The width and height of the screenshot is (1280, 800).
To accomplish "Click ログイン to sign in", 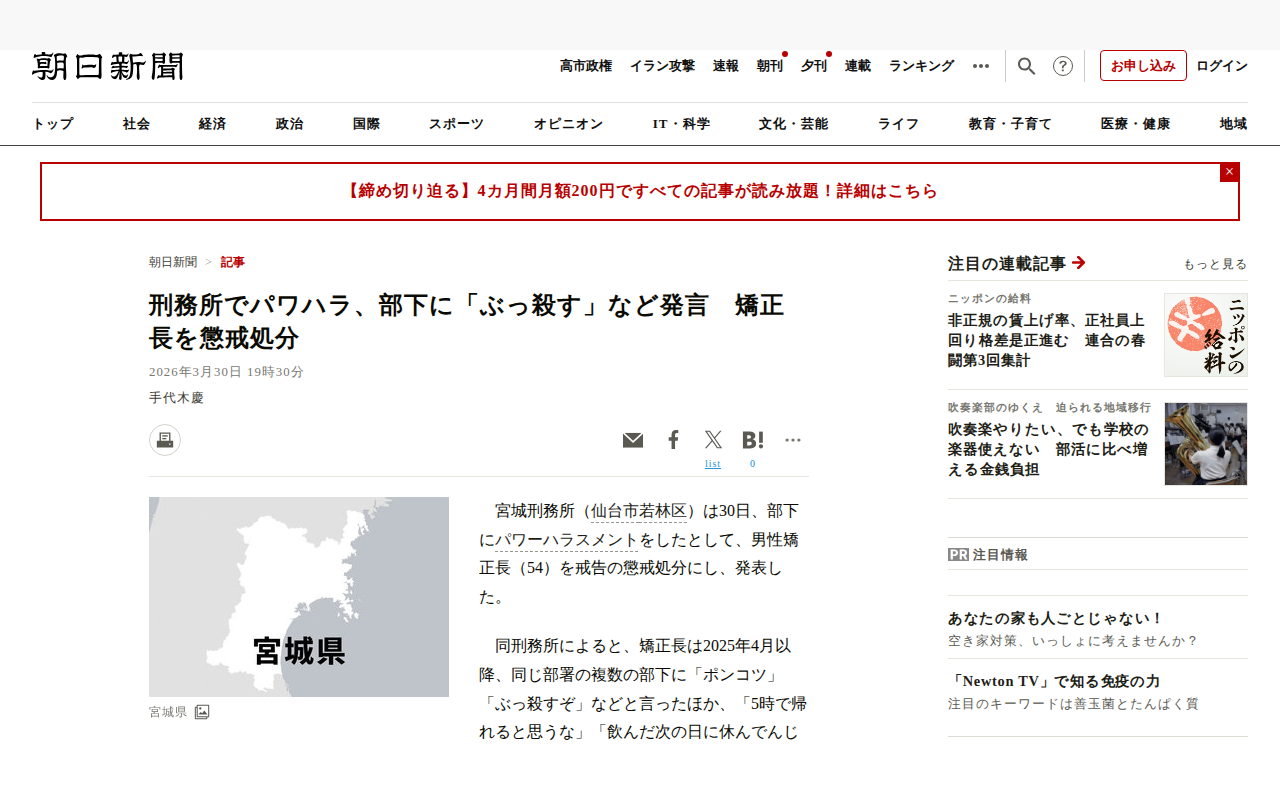I will tap(1222, 66).
